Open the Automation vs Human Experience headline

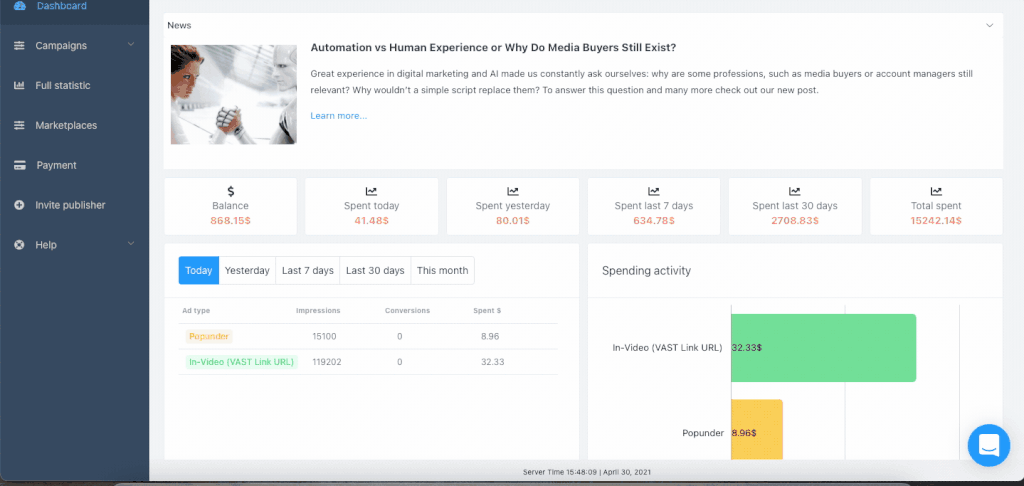493,48
